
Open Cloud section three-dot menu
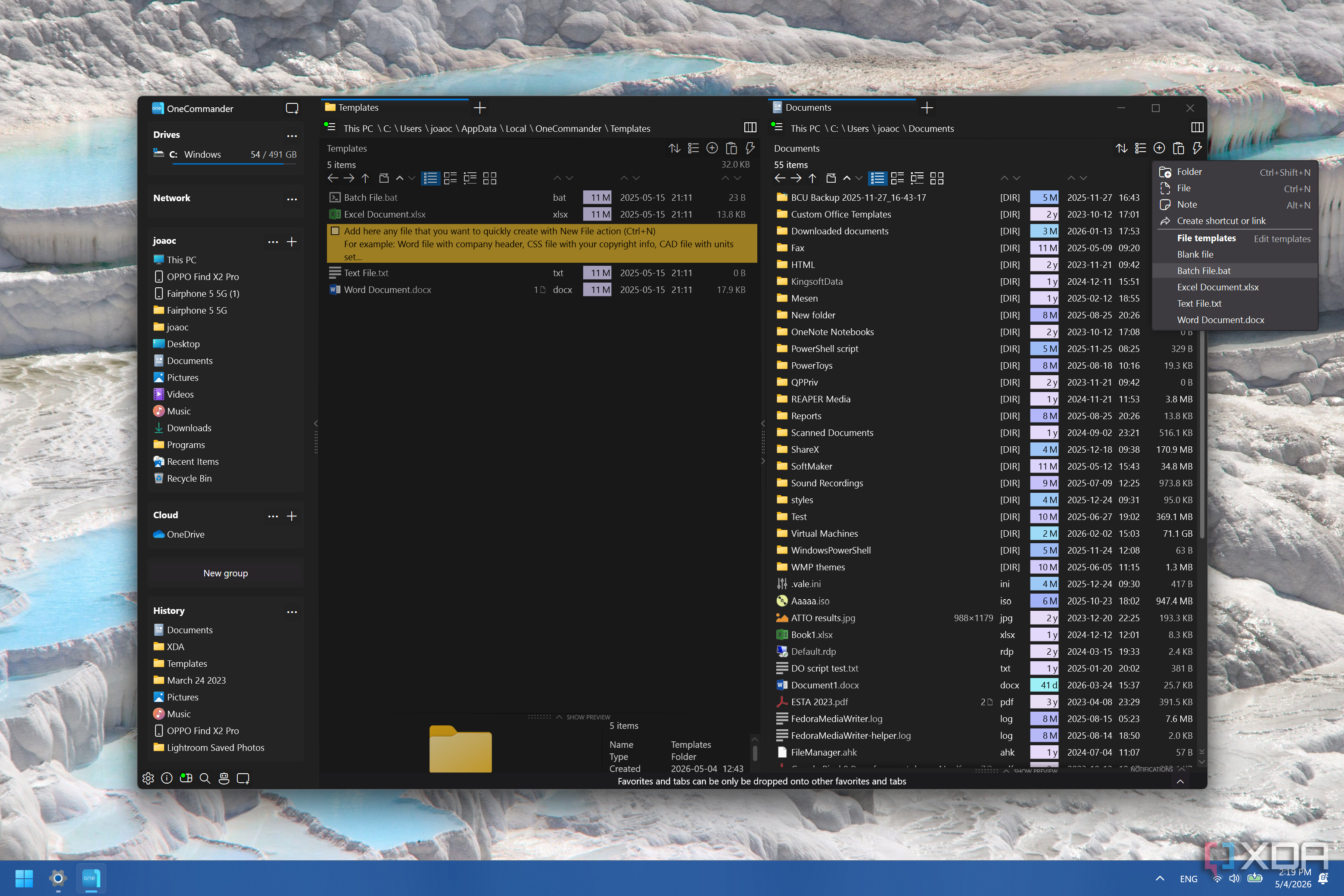click(273, 516)
